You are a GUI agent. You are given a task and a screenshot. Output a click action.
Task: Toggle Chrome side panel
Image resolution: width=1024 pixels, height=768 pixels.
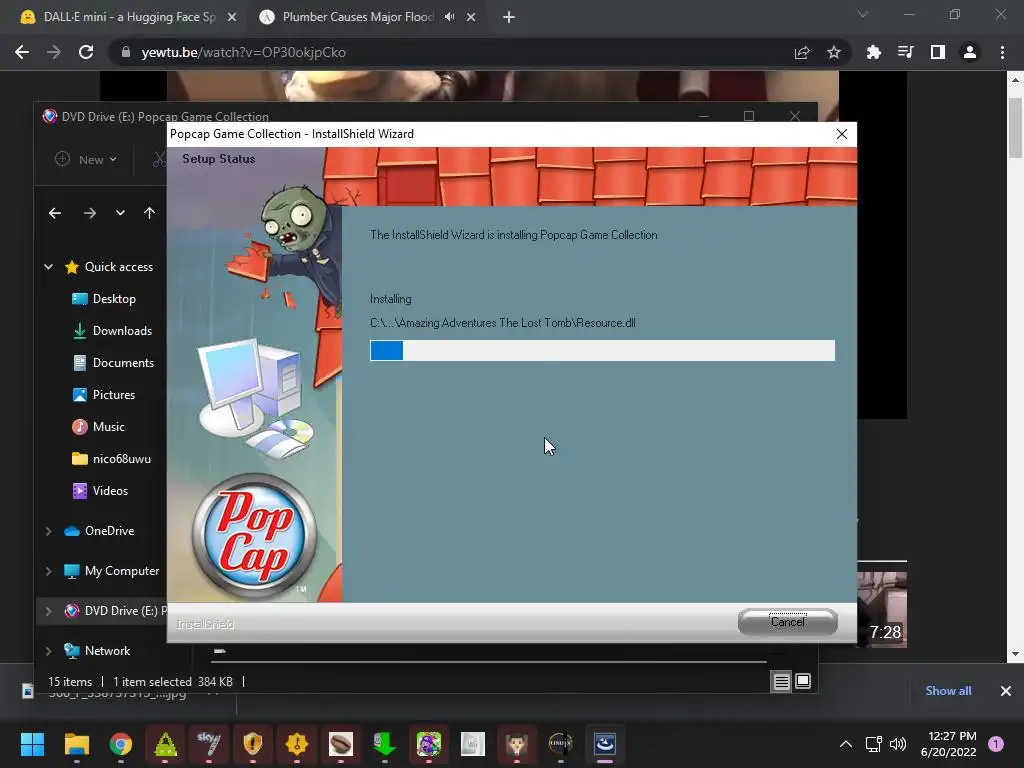[x=938, y=52]
